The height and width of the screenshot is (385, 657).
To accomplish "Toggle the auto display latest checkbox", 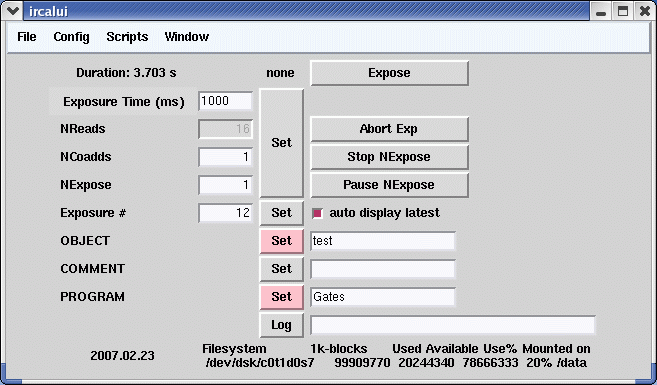I will click(317, 213).
